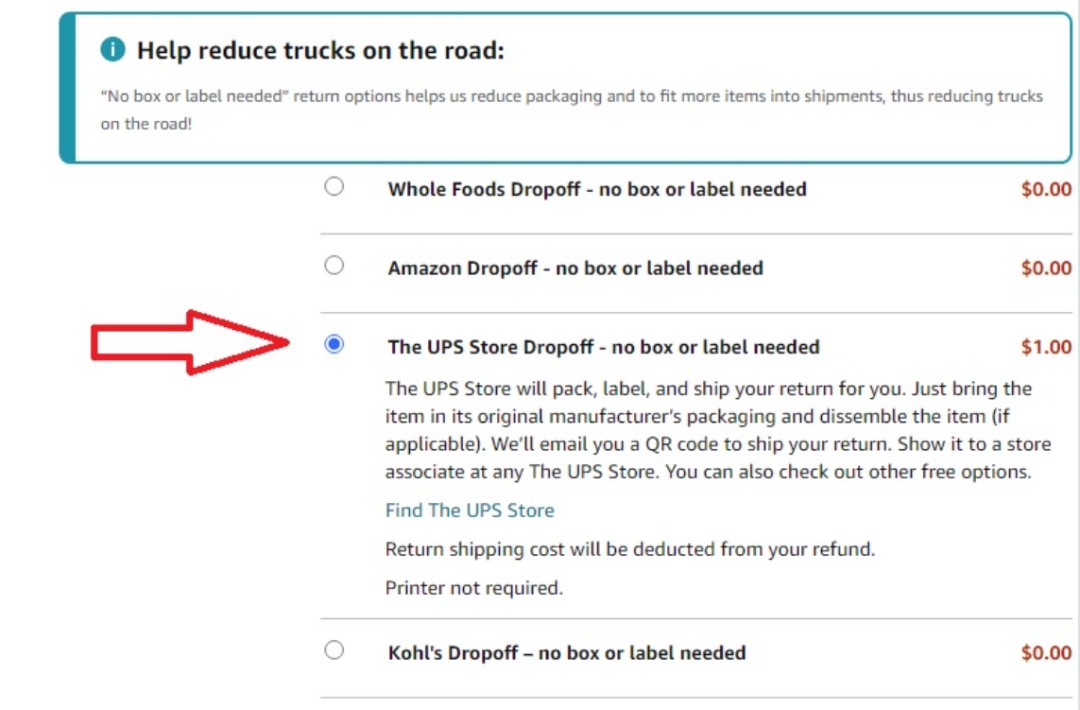Choose the Amazon Dropoff radio button
1080x710 pixels.
(334, 266)
